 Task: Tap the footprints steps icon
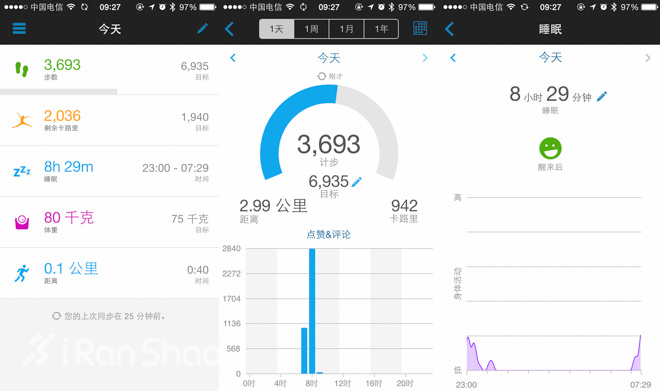(x=22, y=69)
